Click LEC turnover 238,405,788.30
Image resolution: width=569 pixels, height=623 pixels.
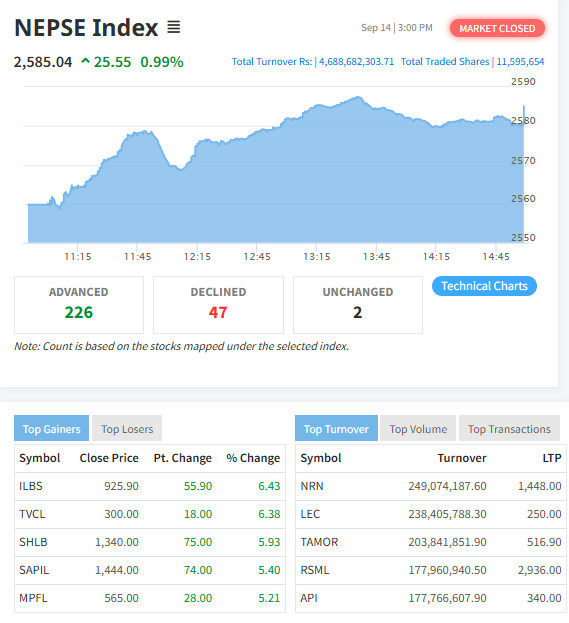coord(447,514)
